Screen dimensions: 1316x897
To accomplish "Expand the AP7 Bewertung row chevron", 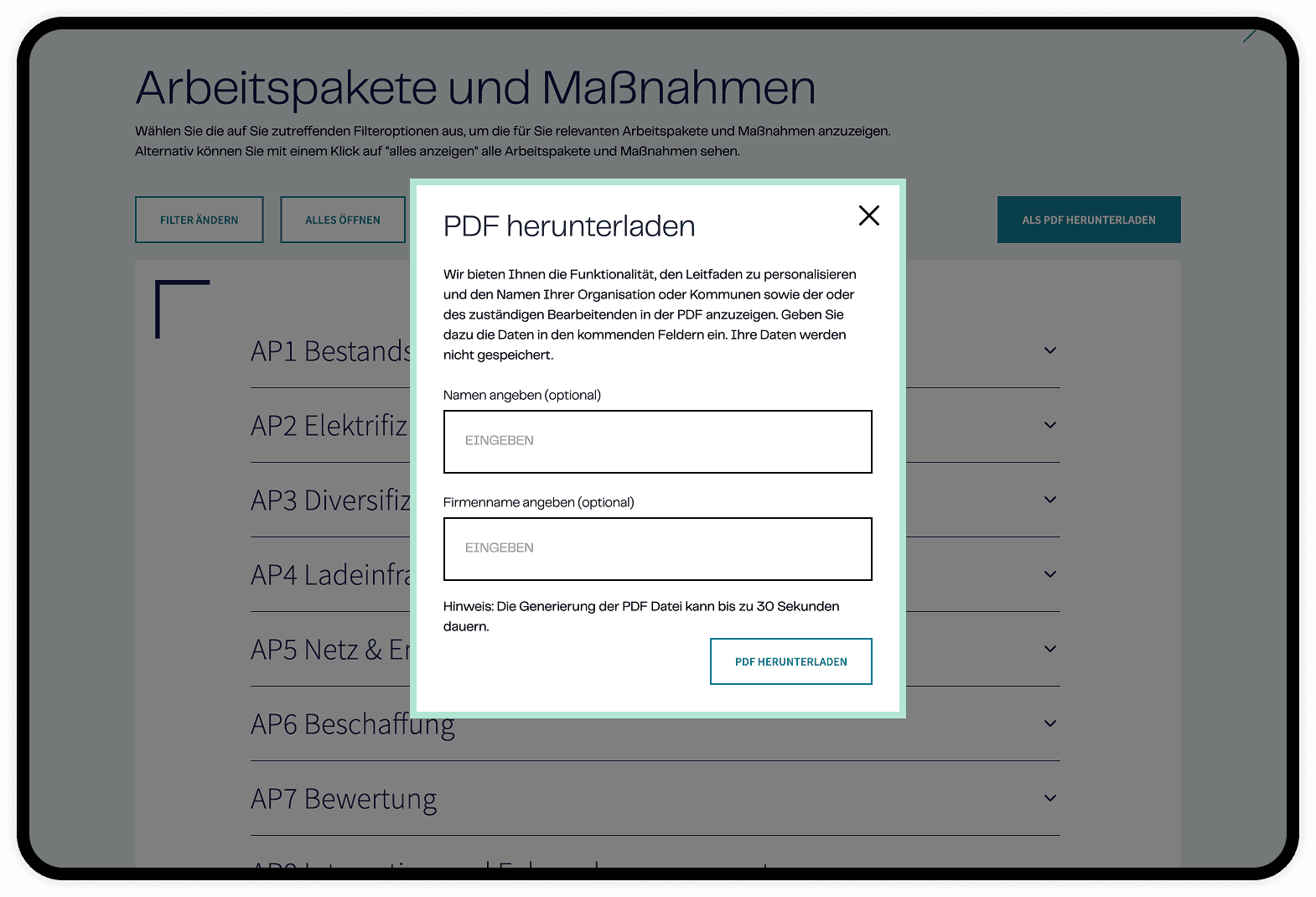I will pos(1050,798).
